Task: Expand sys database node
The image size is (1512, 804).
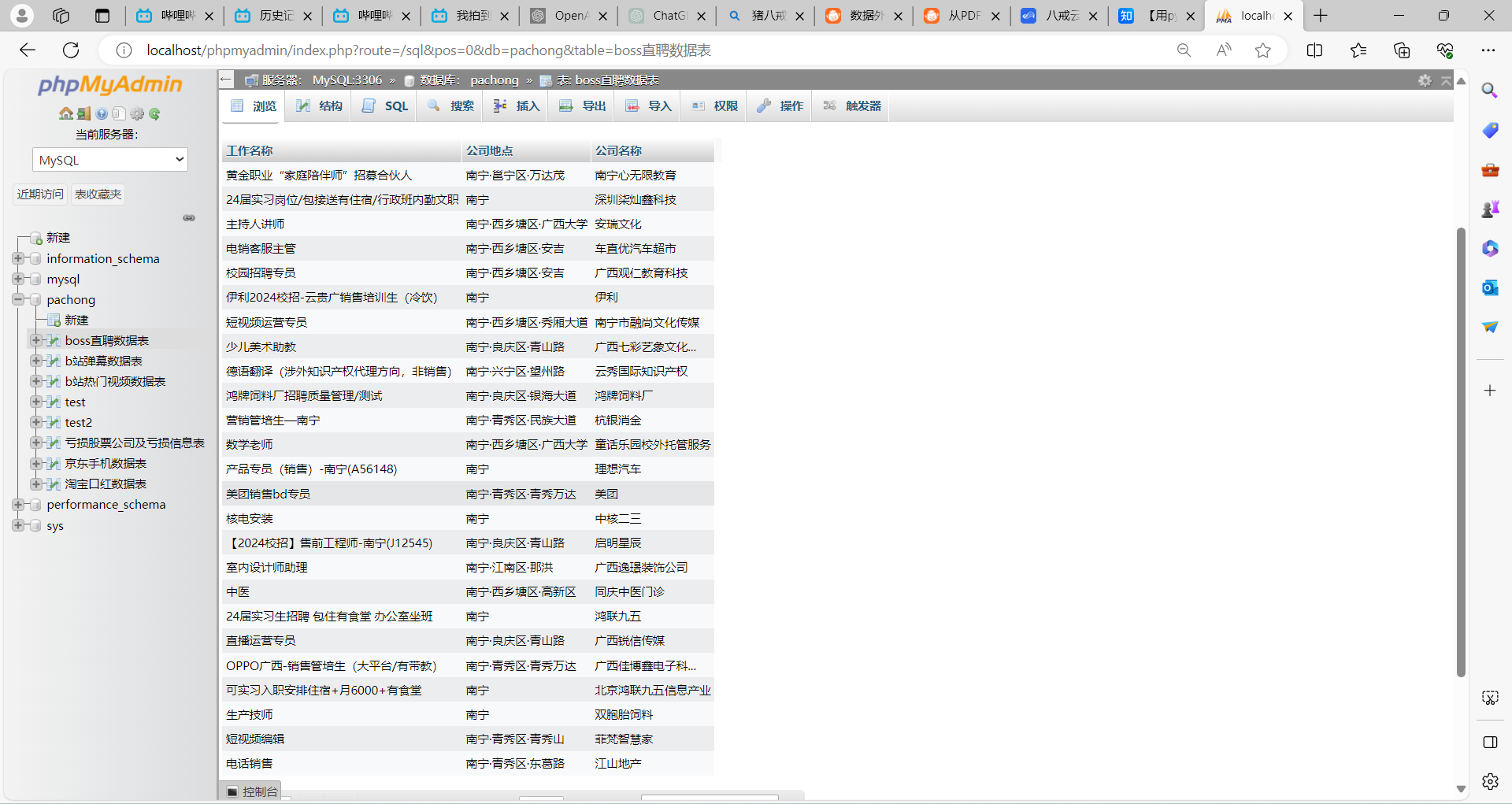Action: tap(18, 525)
